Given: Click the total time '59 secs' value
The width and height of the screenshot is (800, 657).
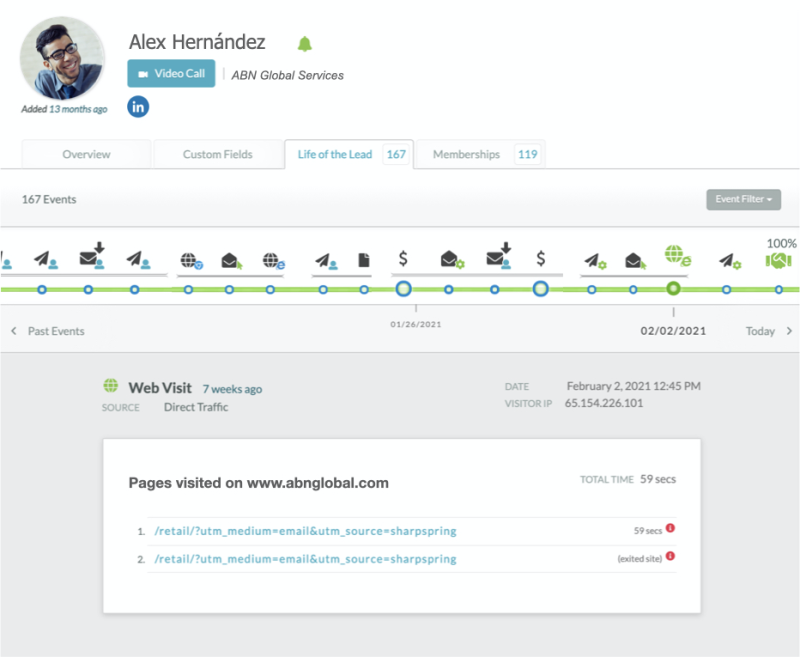Looking at the screenshot, I should point(658,479).
